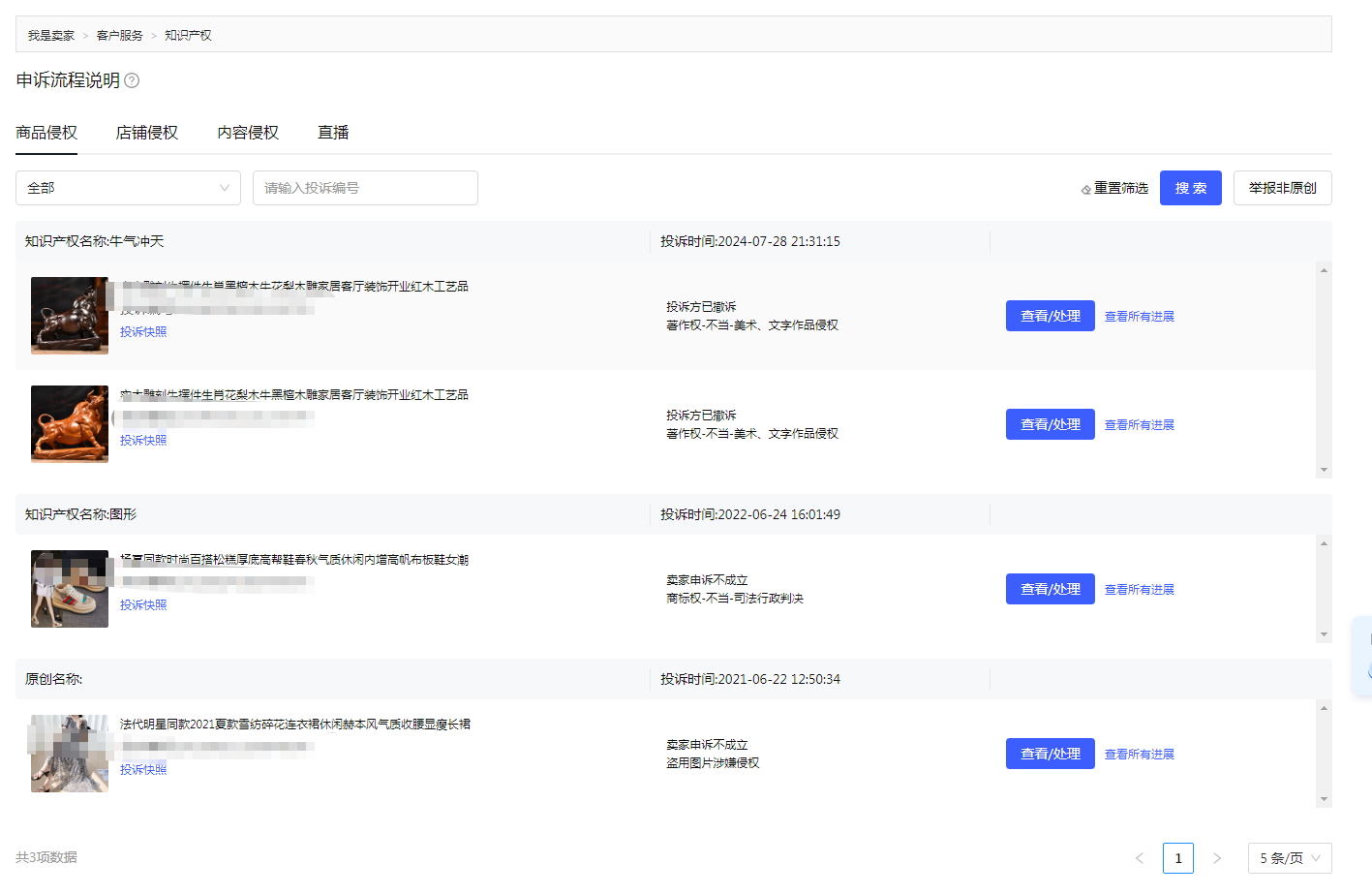
Task: Click 客户服务 breadcrumb
Action: click(120, 36)
